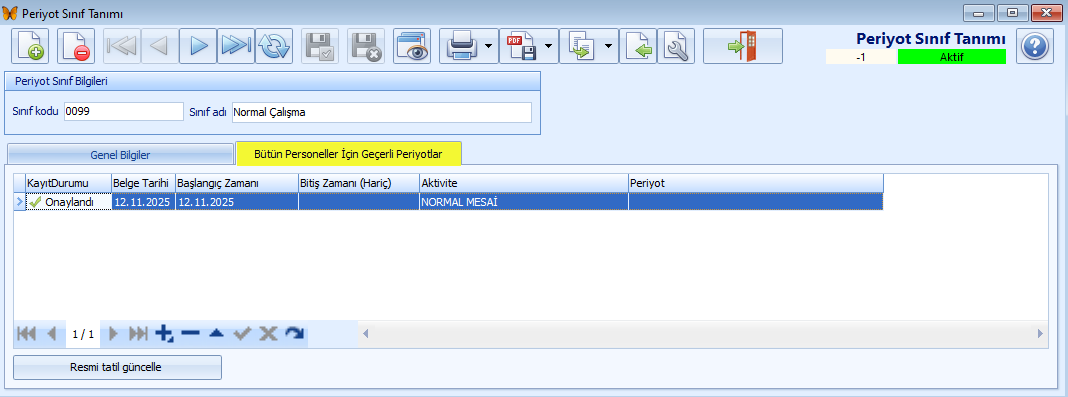Viewport: 1068px width, 397px height.
Task: Cancel edit with grid navigator X
Action: [268, 334]
